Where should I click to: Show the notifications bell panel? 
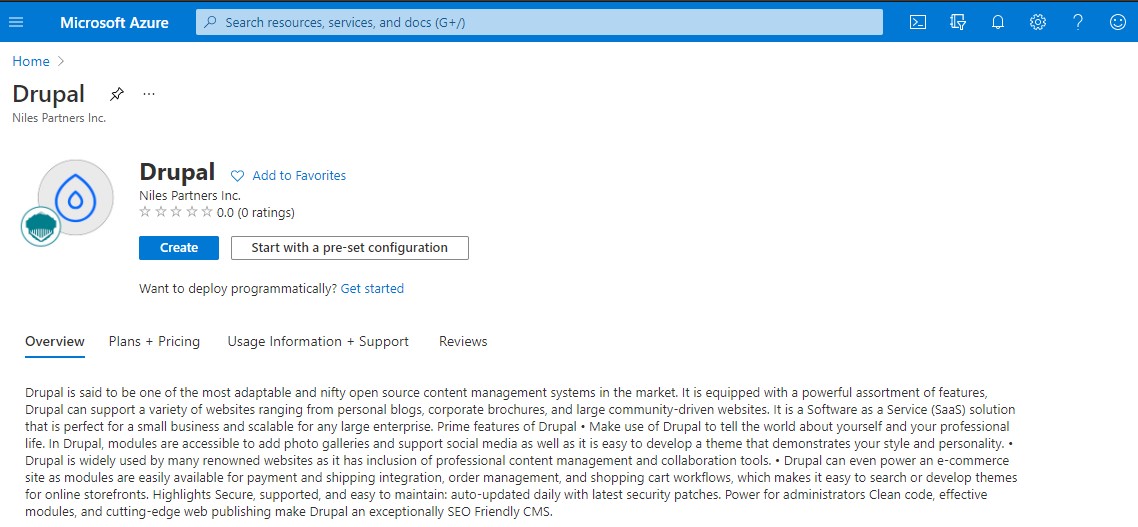997,22
